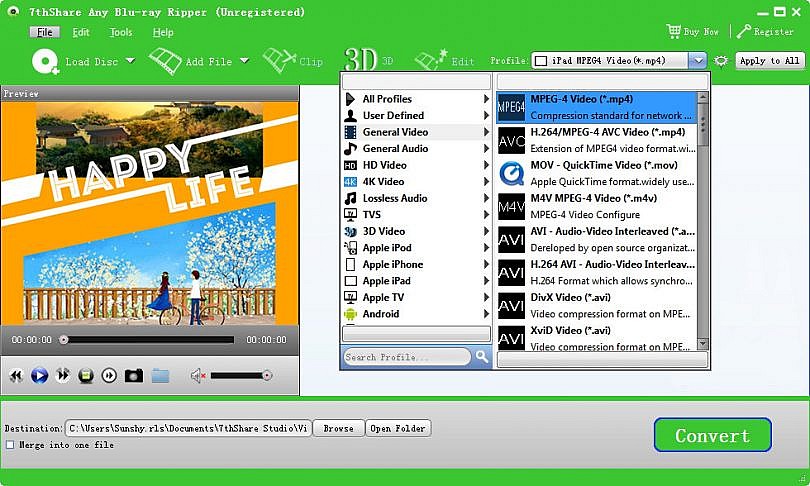Open the Load Disc dropdown arrow

click(x=131, y=61)
